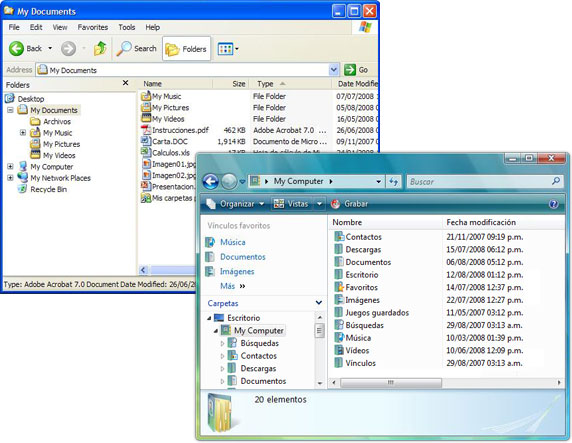The width and height of the screenshot is (572, 443).
Task: Expand Contactos in Carpetas tree
Action: (222, 356)
